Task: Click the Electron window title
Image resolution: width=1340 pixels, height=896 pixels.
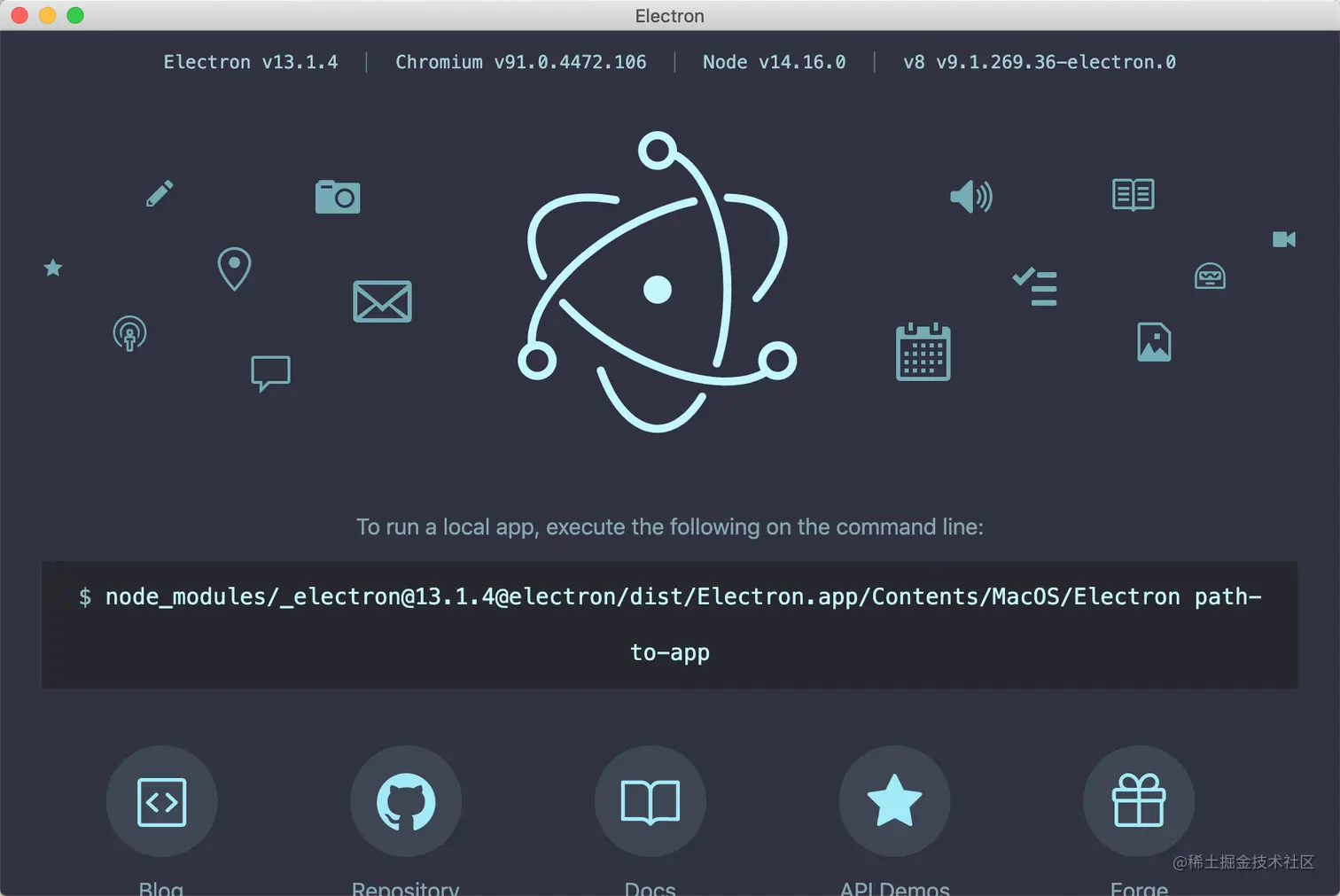Action: click(670, 16)
